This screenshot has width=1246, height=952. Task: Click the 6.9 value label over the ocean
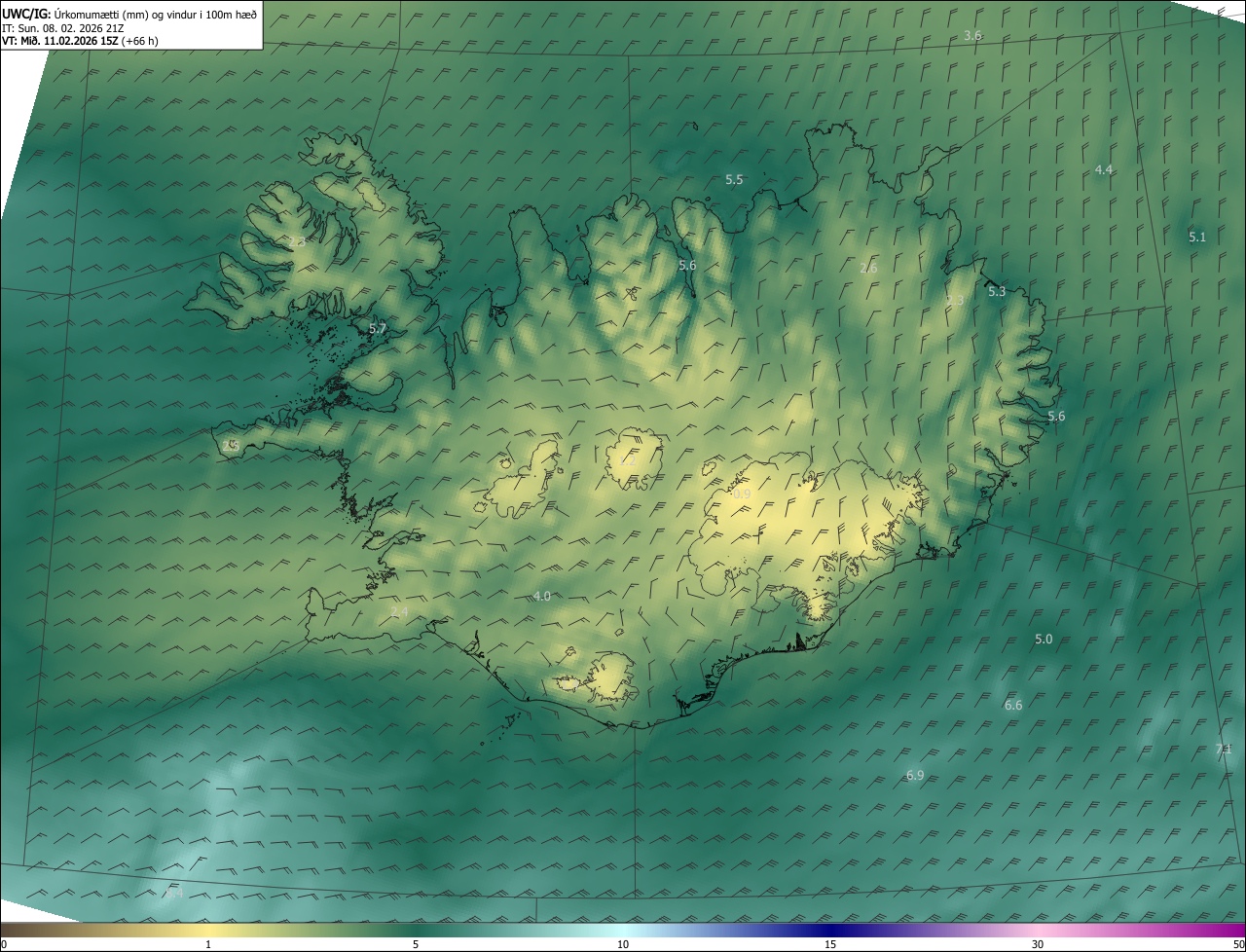[915, 776]
